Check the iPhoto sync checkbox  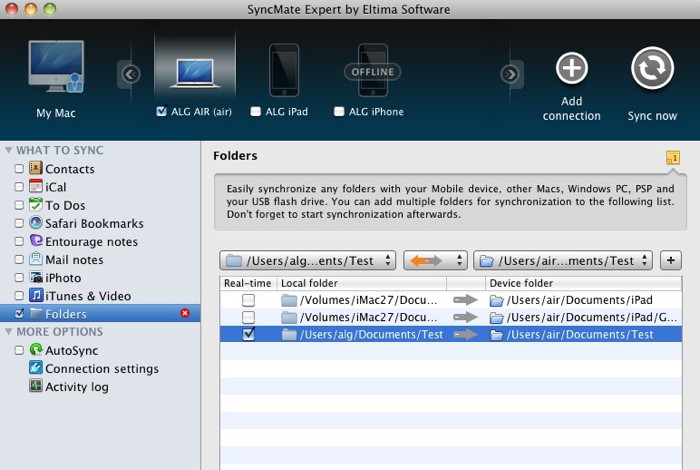coord(19,278)
